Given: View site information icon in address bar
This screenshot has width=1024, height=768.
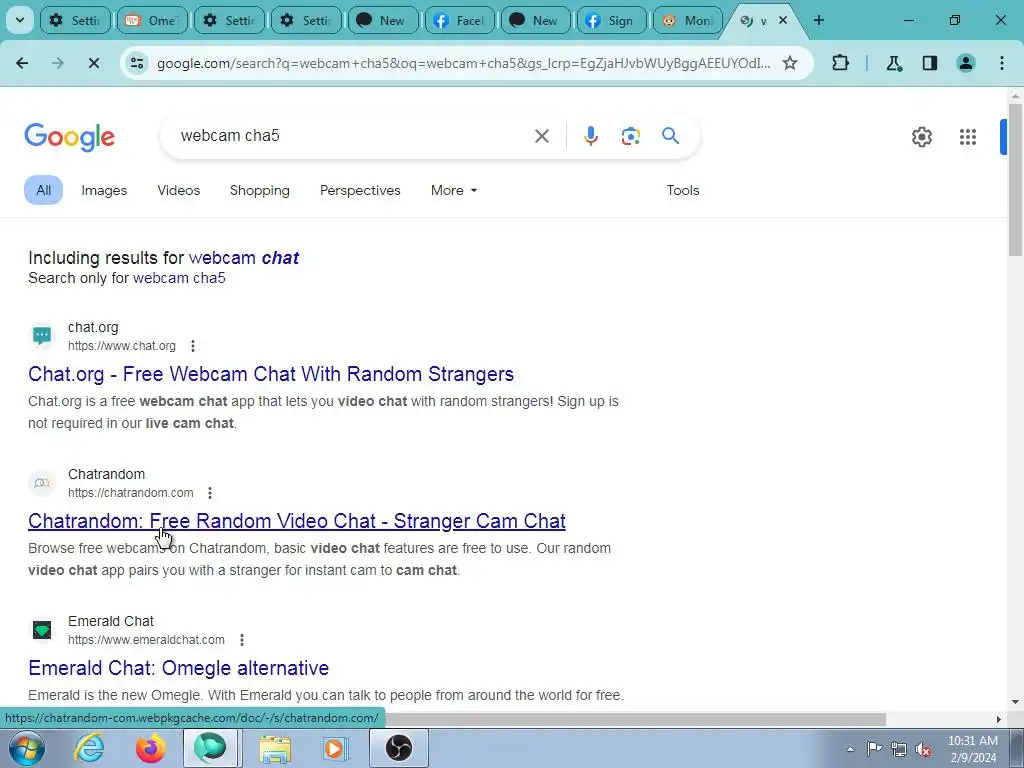Looking at the screenshot, I should (x=137, y=63).
